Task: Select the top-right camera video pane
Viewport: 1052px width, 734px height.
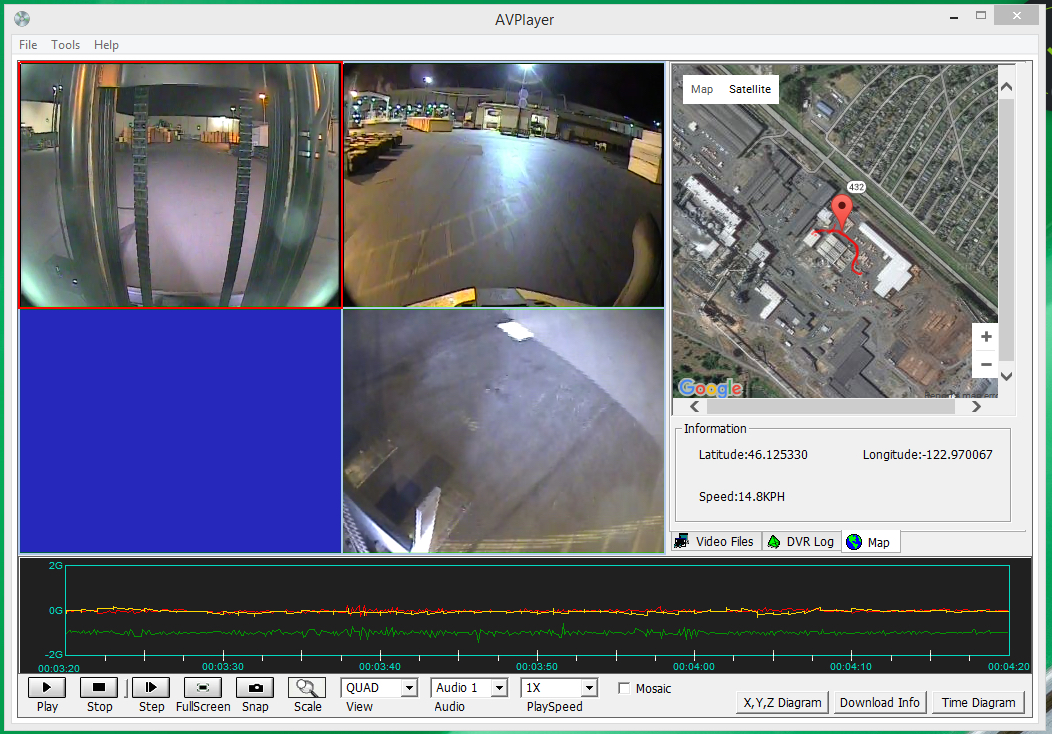Action: [503, 185]
